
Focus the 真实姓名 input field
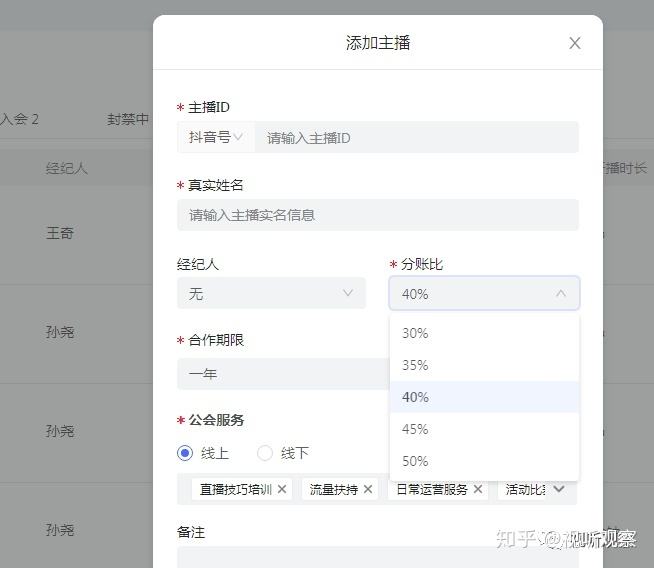378,215
